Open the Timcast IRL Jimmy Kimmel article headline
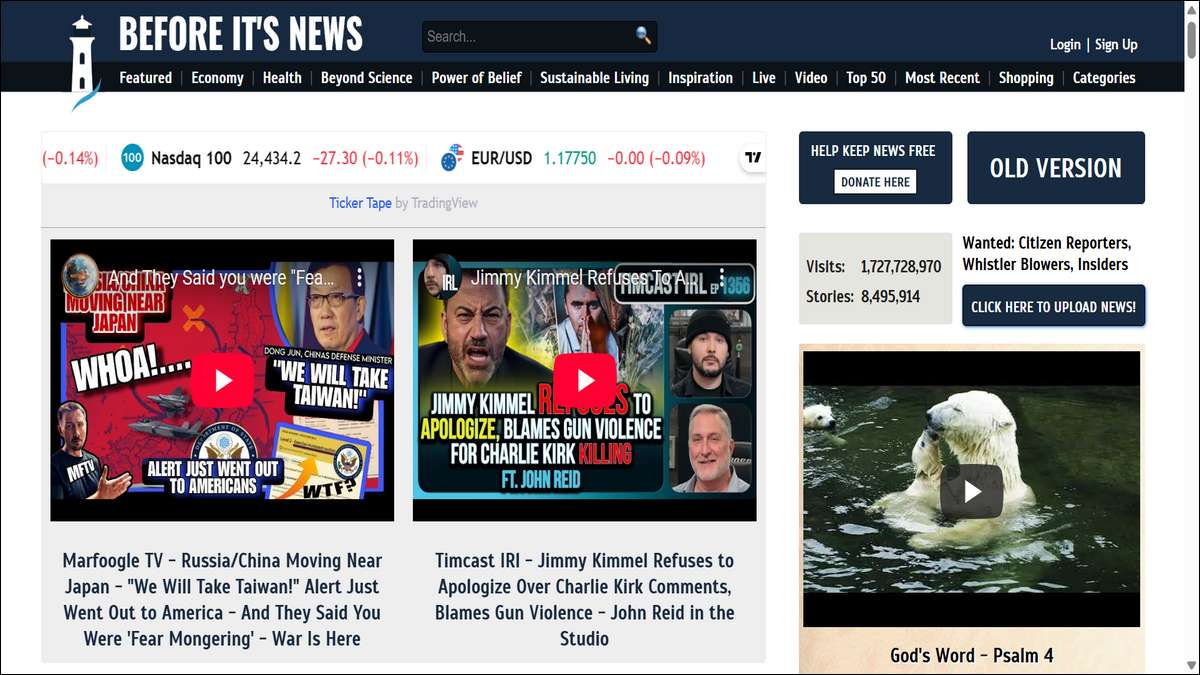1200x675 pixels. [x=585, y=599]
